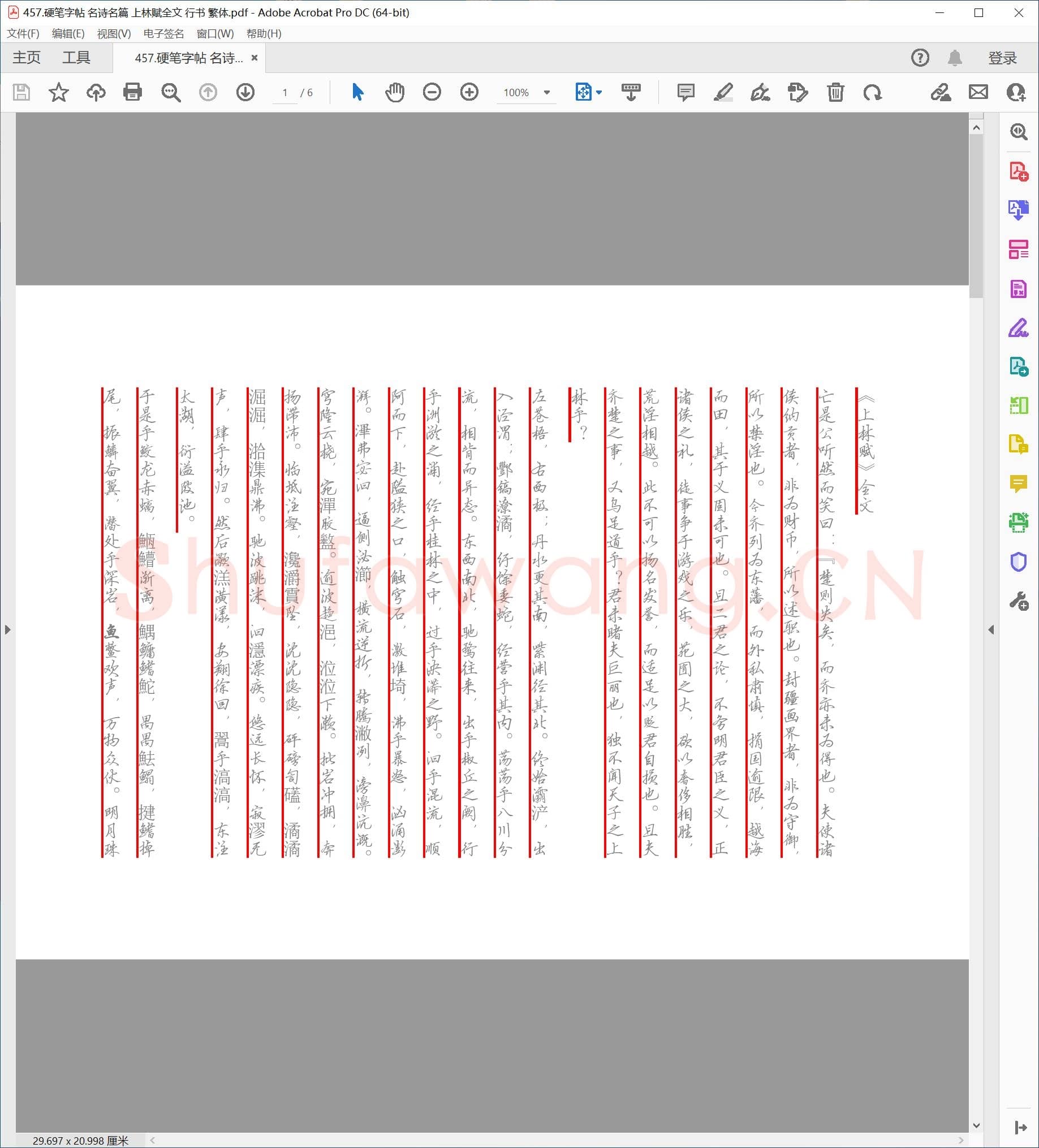Image resolution: width=1039 pixels, height=1148 pixels.
Task: Select the Highlight text tool
Action: [x=723, y=92]
